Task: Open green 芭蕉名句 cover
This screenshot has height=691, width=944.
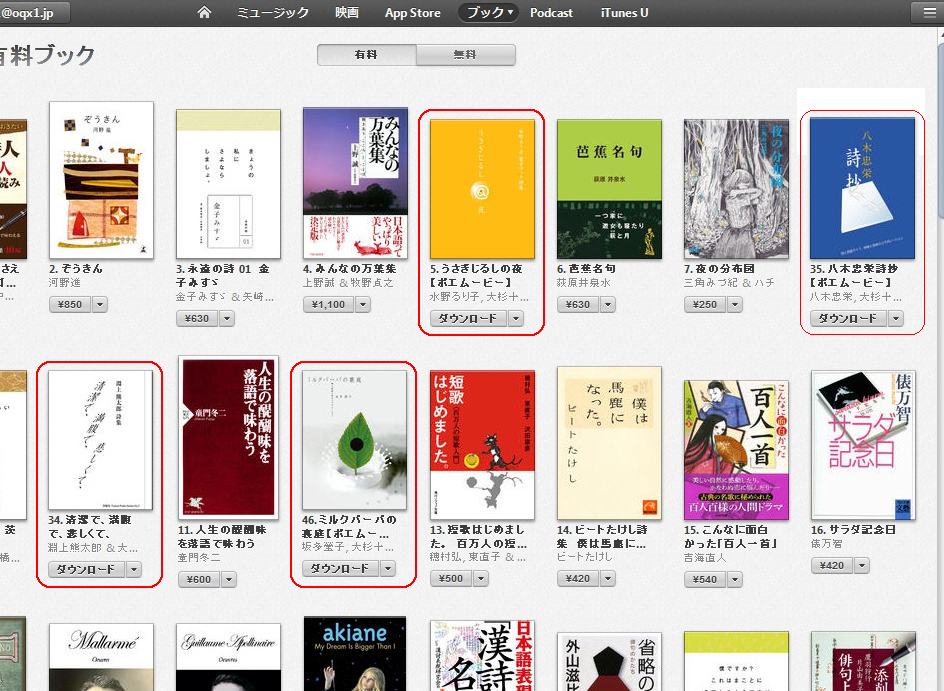Action: 609,189
